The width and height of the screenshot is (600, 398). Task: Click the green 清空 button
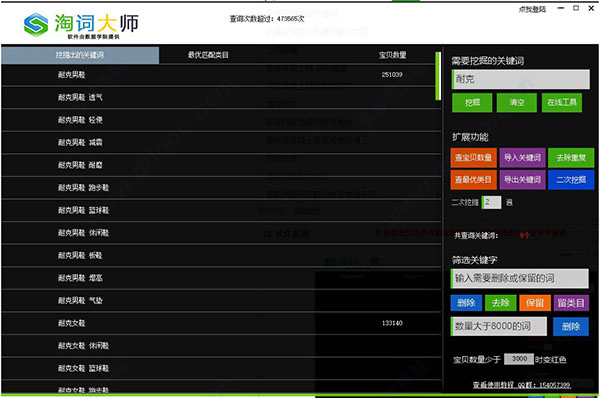[517, 103]
